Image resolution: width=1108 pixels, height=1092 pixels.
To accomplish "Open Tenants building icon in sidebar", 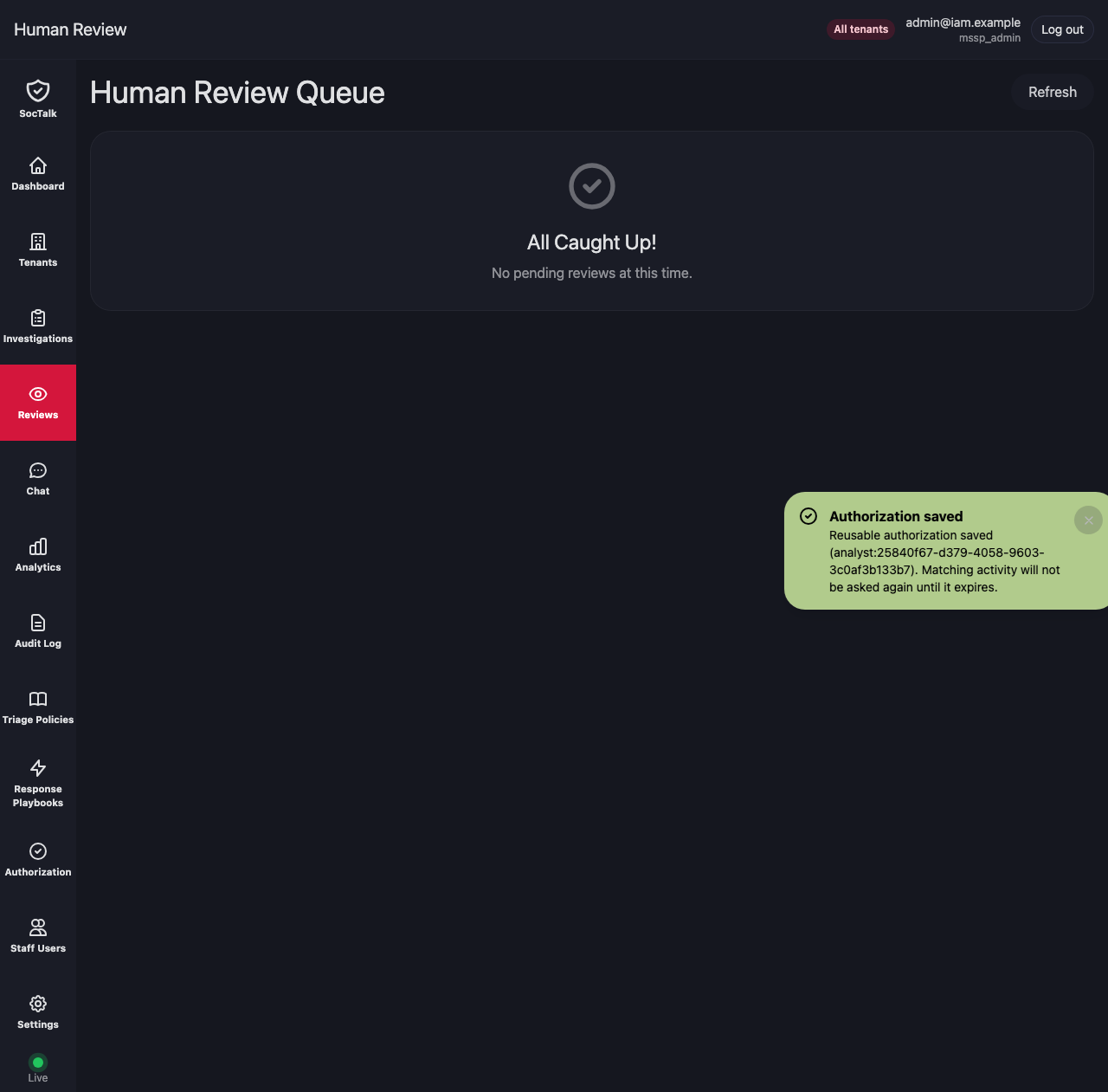I will tap(38, 242).
